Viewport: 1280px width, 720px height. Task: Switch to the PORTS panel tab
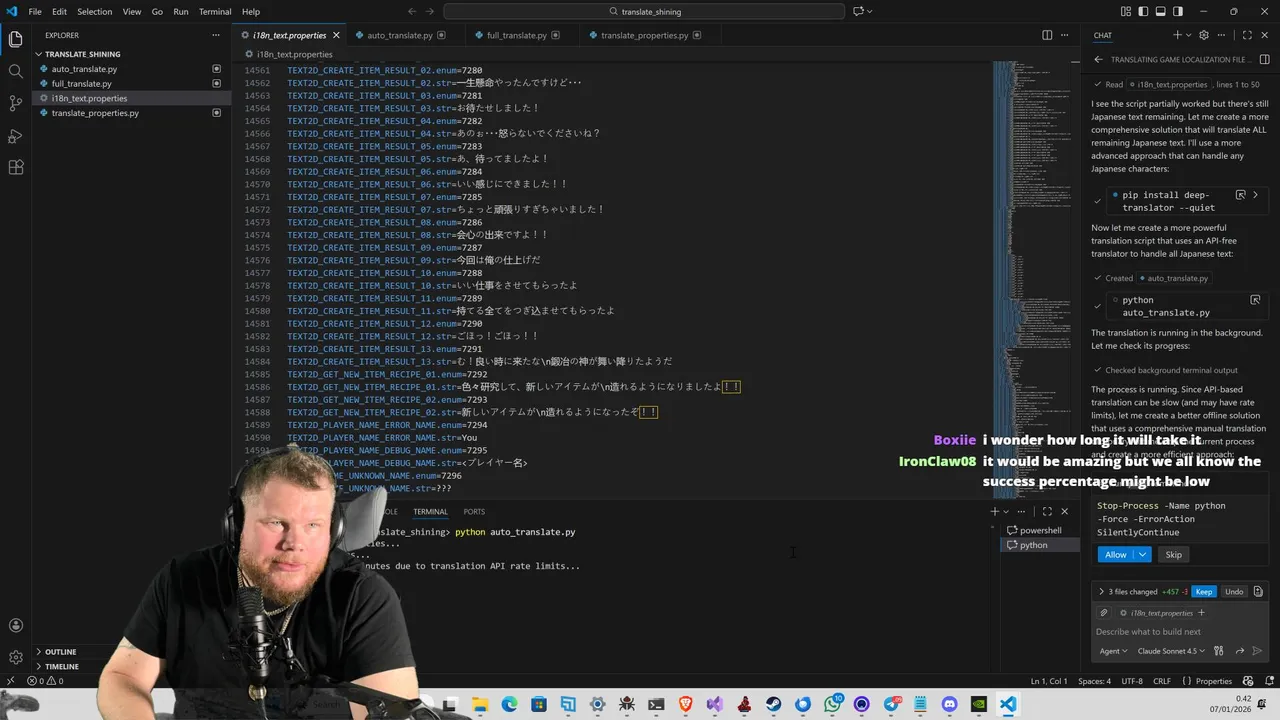(474, 511)
